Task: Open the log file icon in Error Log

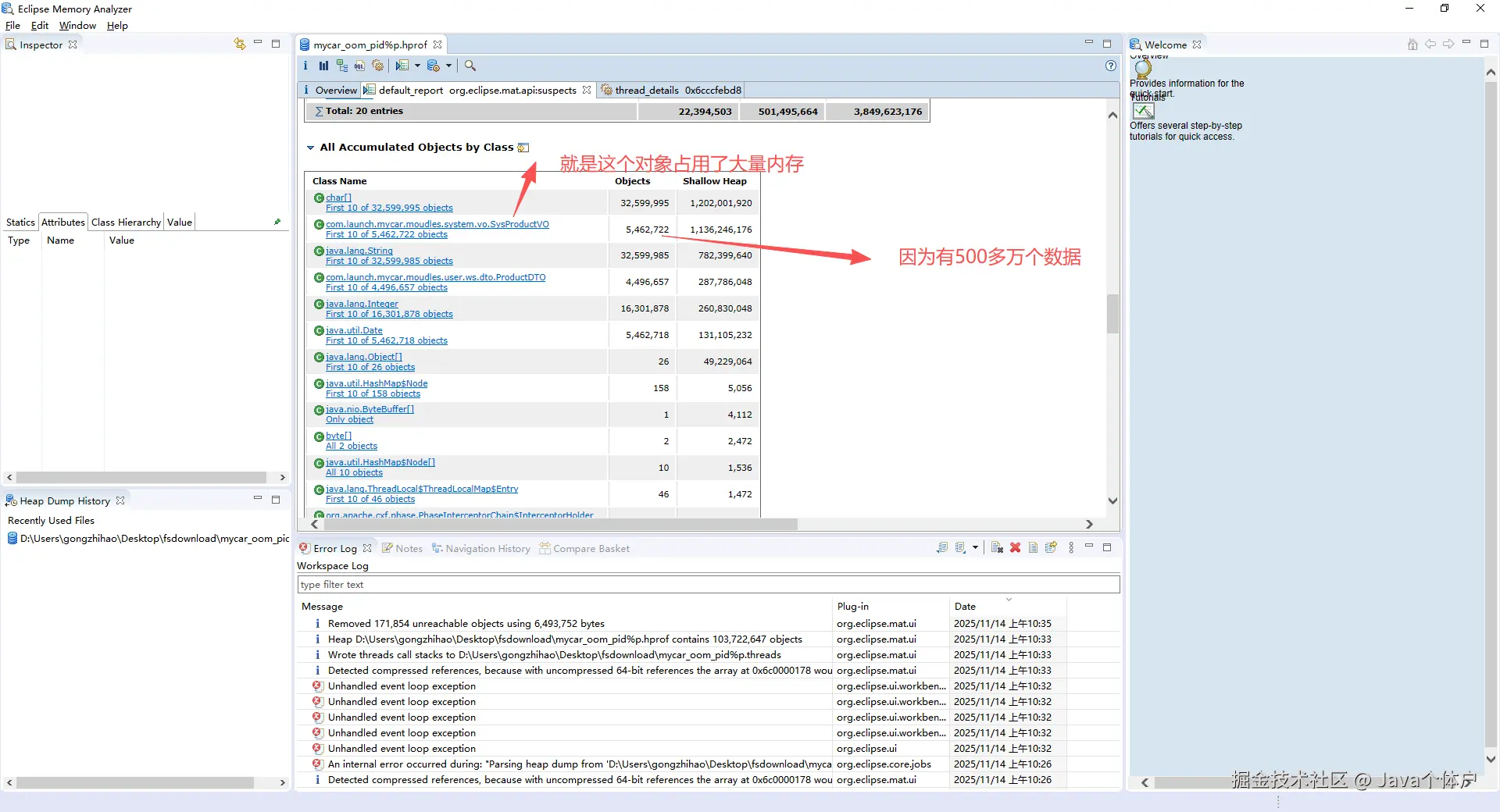Action: point(1033,547)
